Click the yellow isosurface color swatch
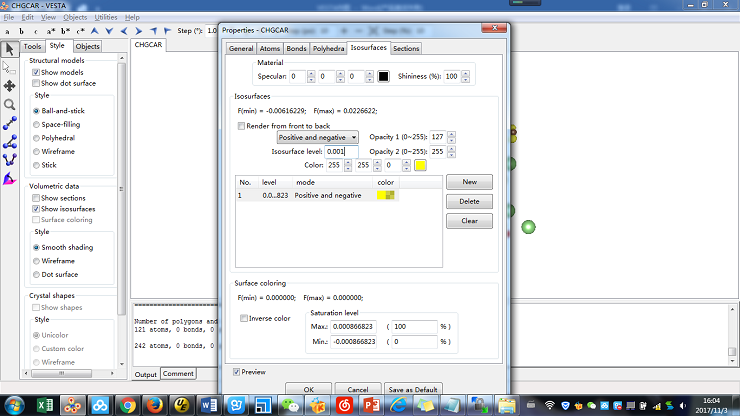This screenshot has width=740, height=416. (x=420, y=165)
